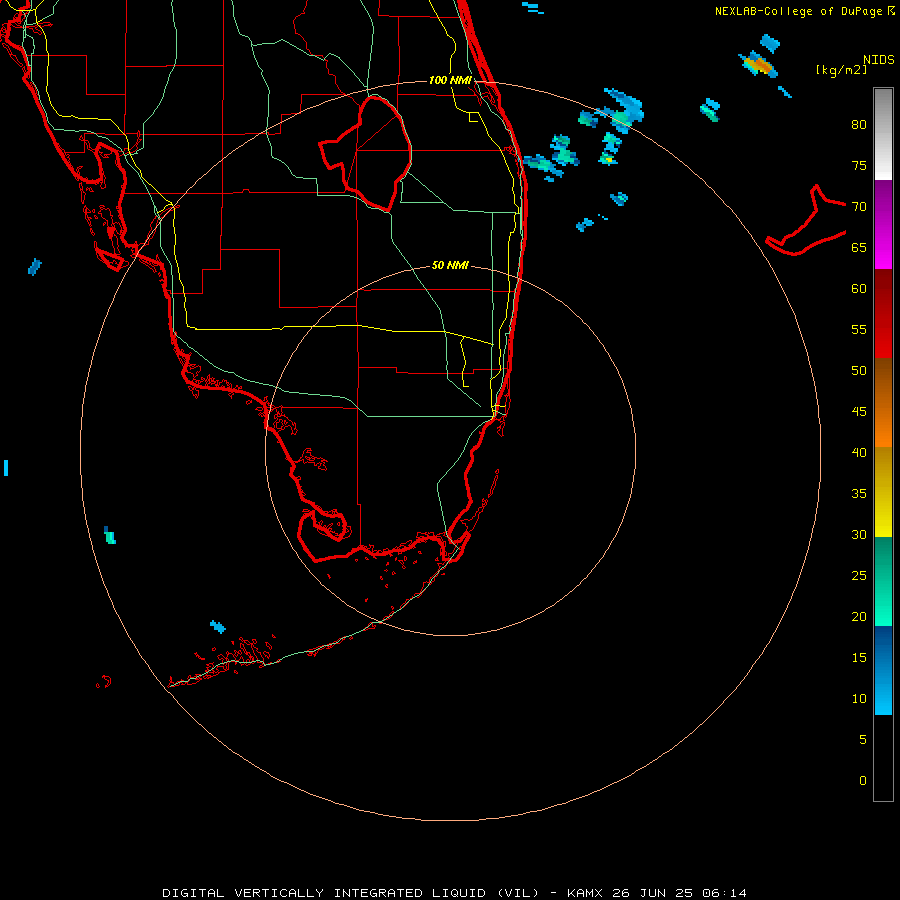Select the 5 value on the legend
Viewport: 900px width, 900px height.
[x=862, y=740]
